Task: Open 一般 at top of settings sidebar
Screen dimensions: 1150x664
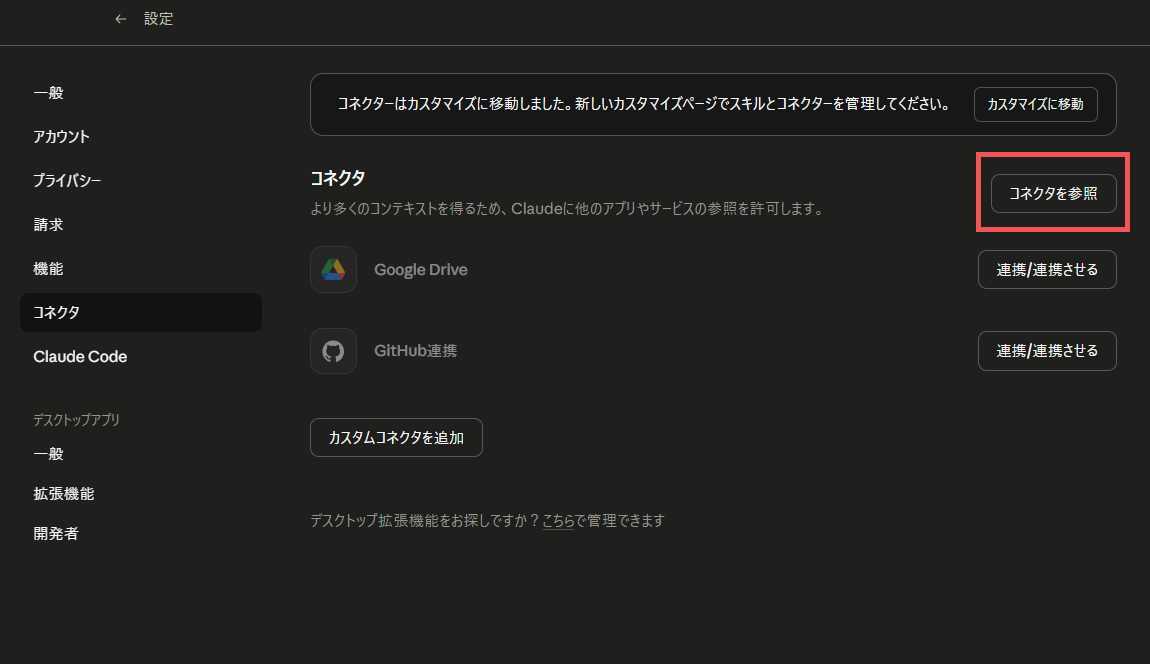Action: (x=49, y=93)
